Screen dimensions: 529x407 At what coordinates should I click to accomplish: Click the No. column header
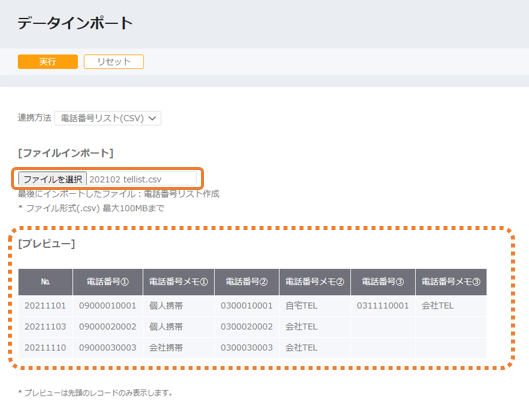point(45,282)
